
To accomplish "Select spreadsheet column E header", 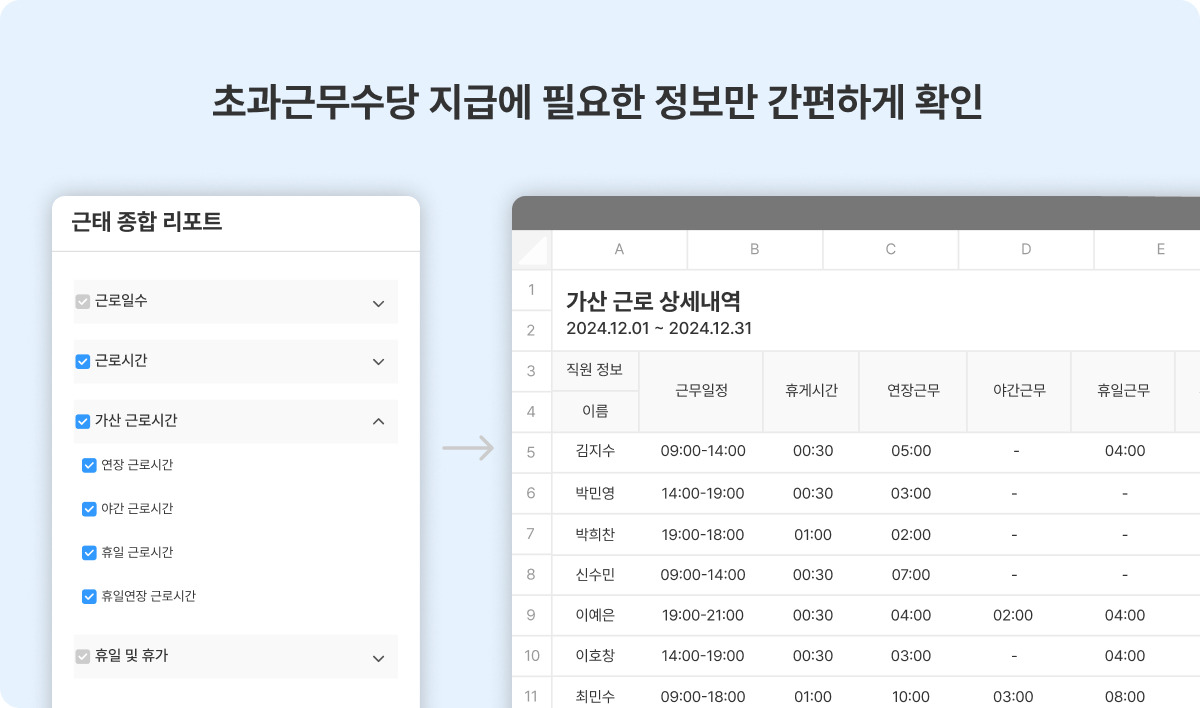I will point(1148,249).
